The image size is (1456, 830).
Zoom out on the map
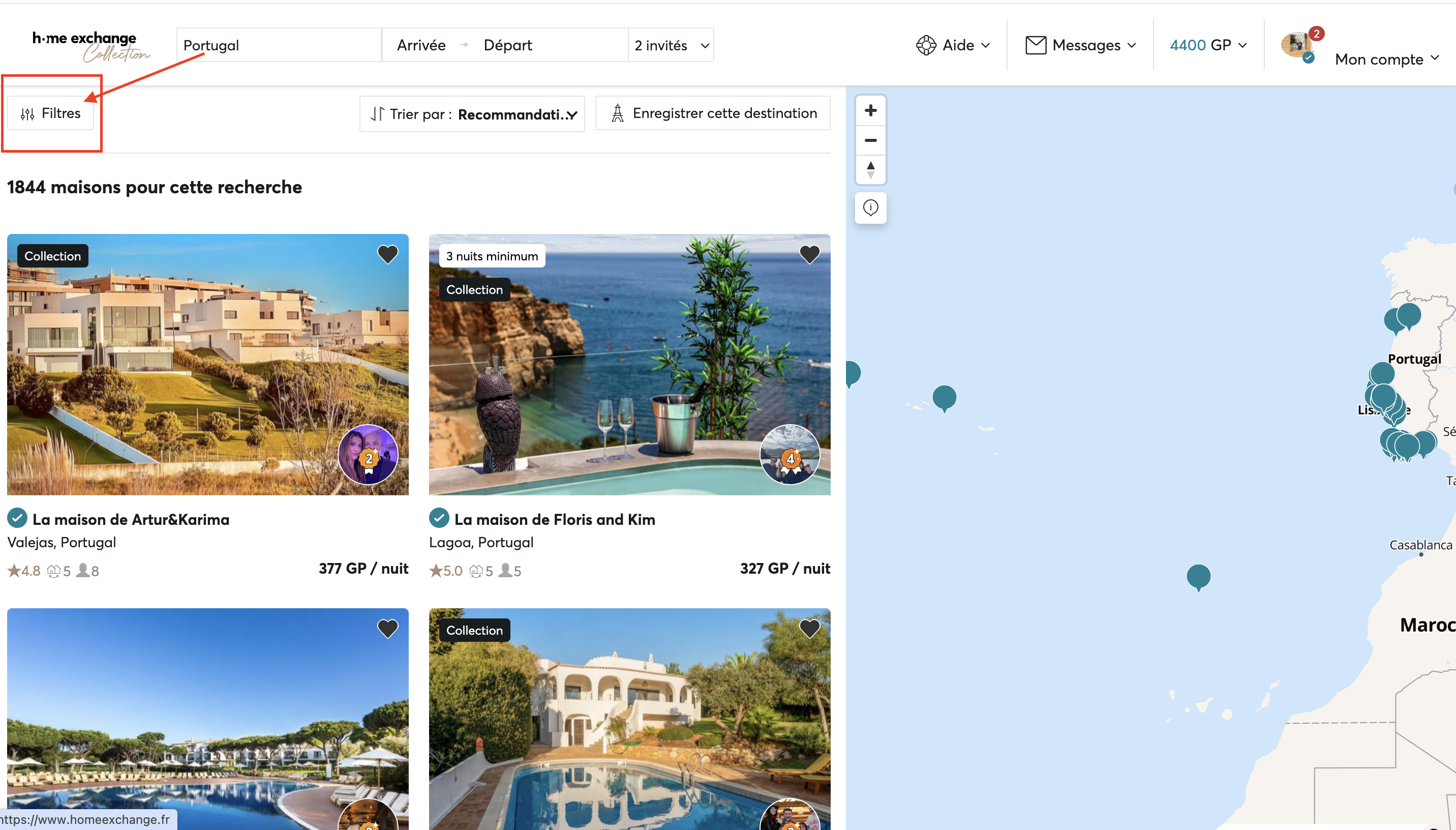coord(870,140)
